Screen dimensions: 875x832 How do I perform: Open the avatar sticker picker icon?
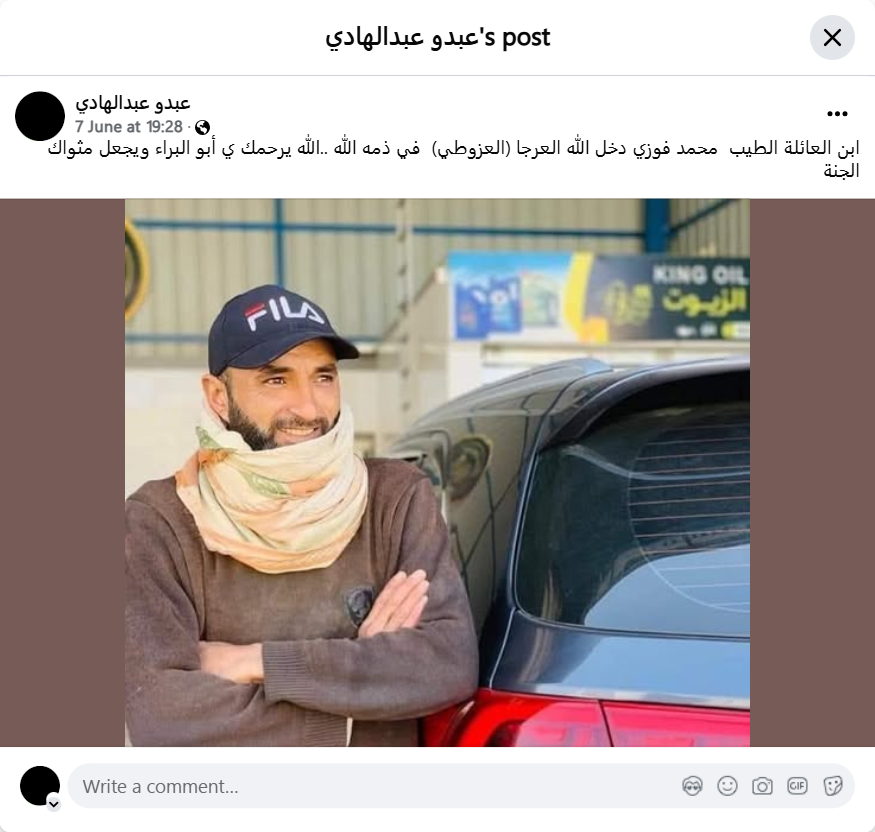(x=692, y=786)
